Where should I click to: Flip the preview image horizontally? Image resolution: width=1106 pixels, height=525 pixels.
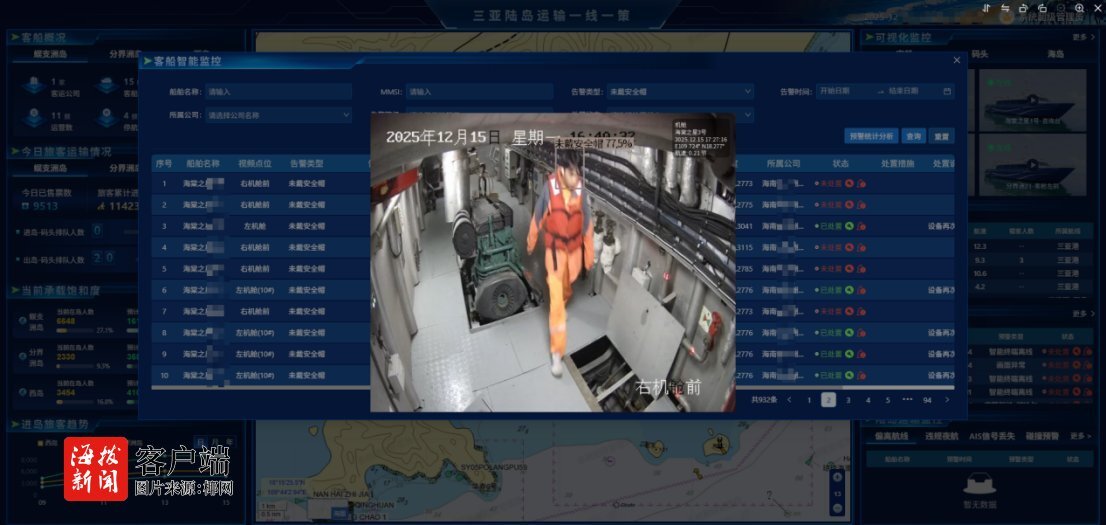1005,8
